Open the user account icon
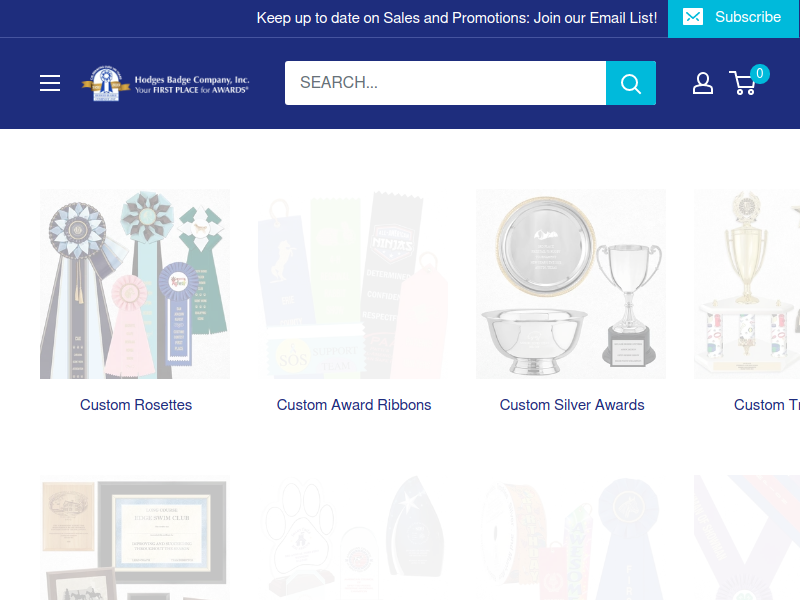The image size is (800, 600). tap(703, 83)
